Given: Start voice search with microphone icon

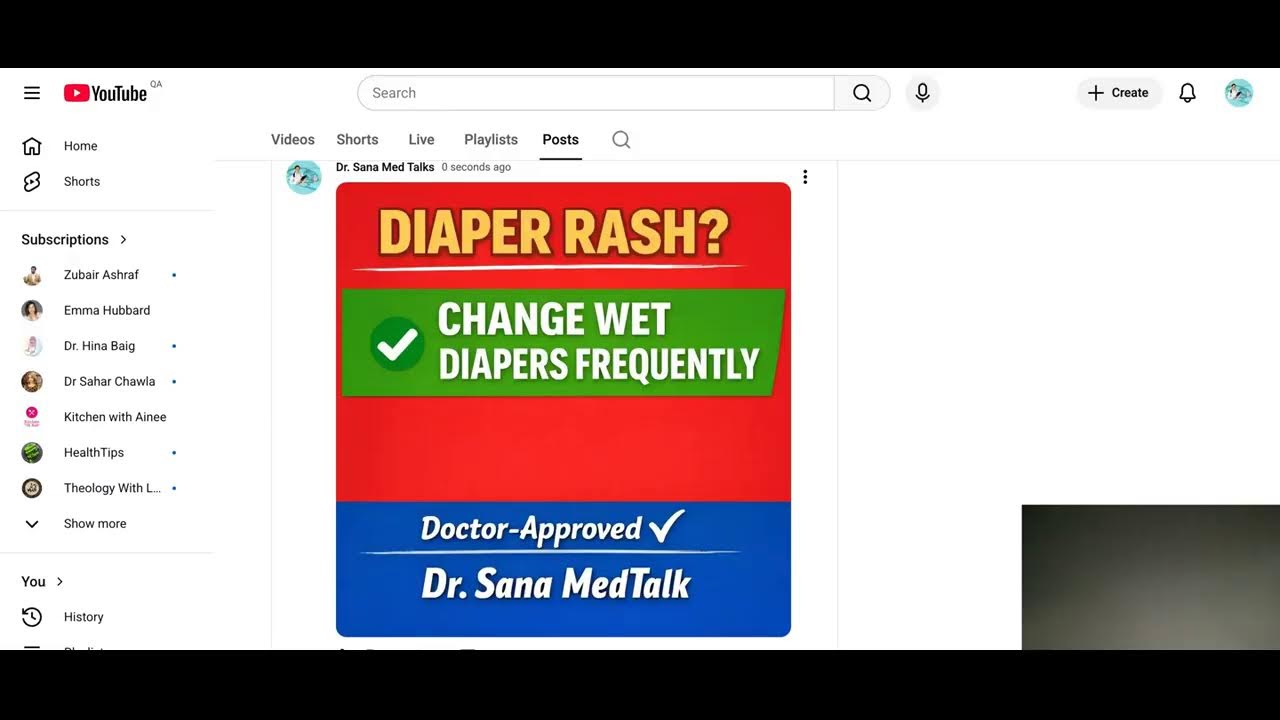Looking at the screenshot, I should click(922, 93).
